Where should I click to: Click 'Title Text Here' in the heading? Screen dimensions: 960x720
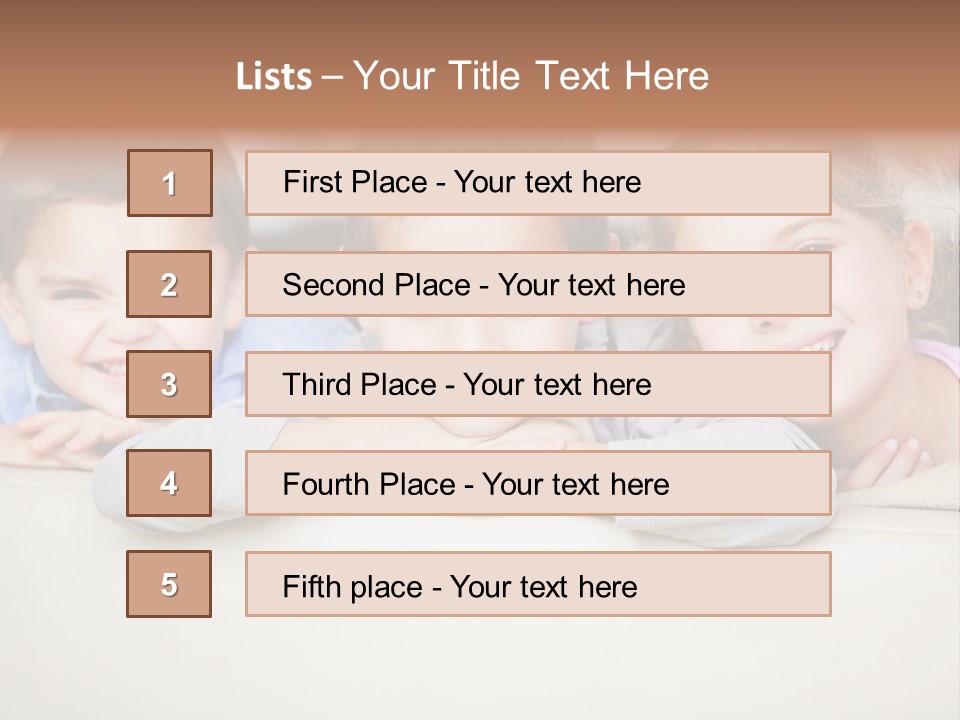click(x=579, y=76)
